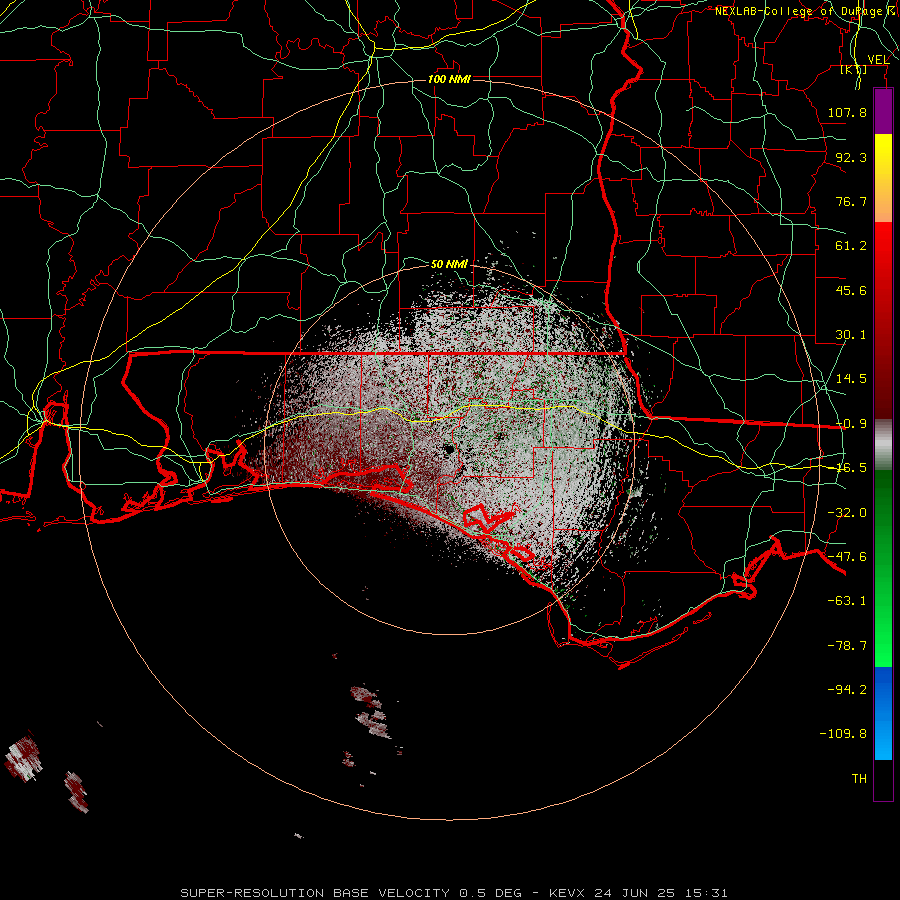Click the 76.7 velocity scale value
Viewport: 900px width, 900px height.
point(851,201)
